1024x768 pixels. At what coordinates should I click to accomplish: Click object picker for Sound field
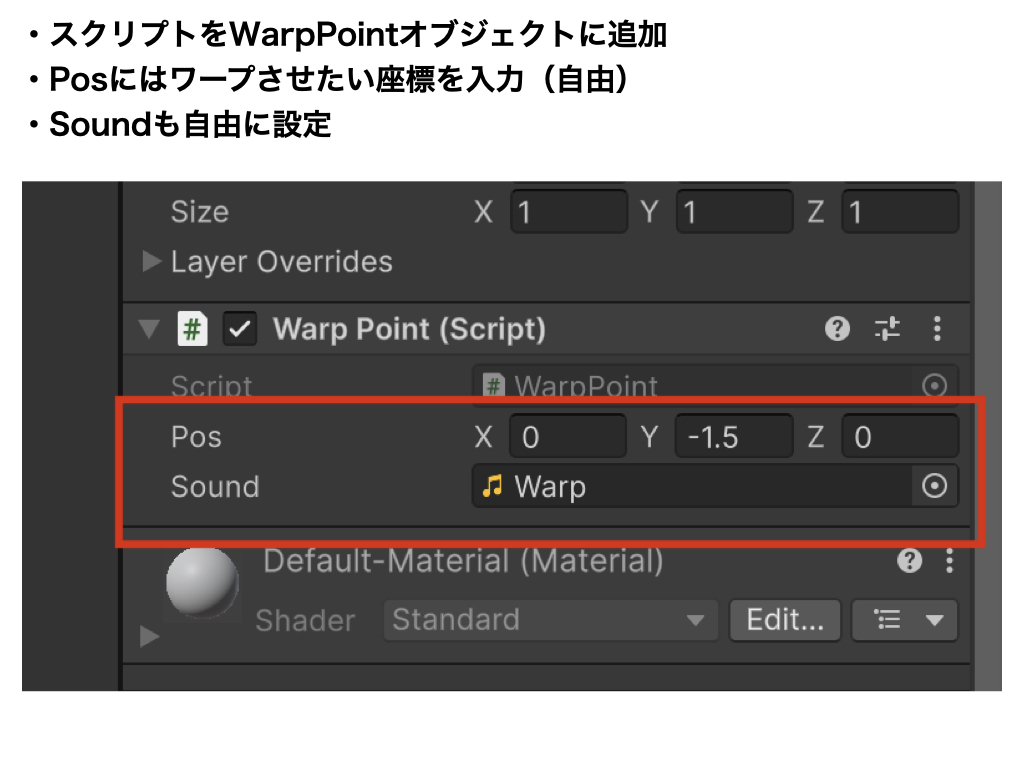pos(934,487)
